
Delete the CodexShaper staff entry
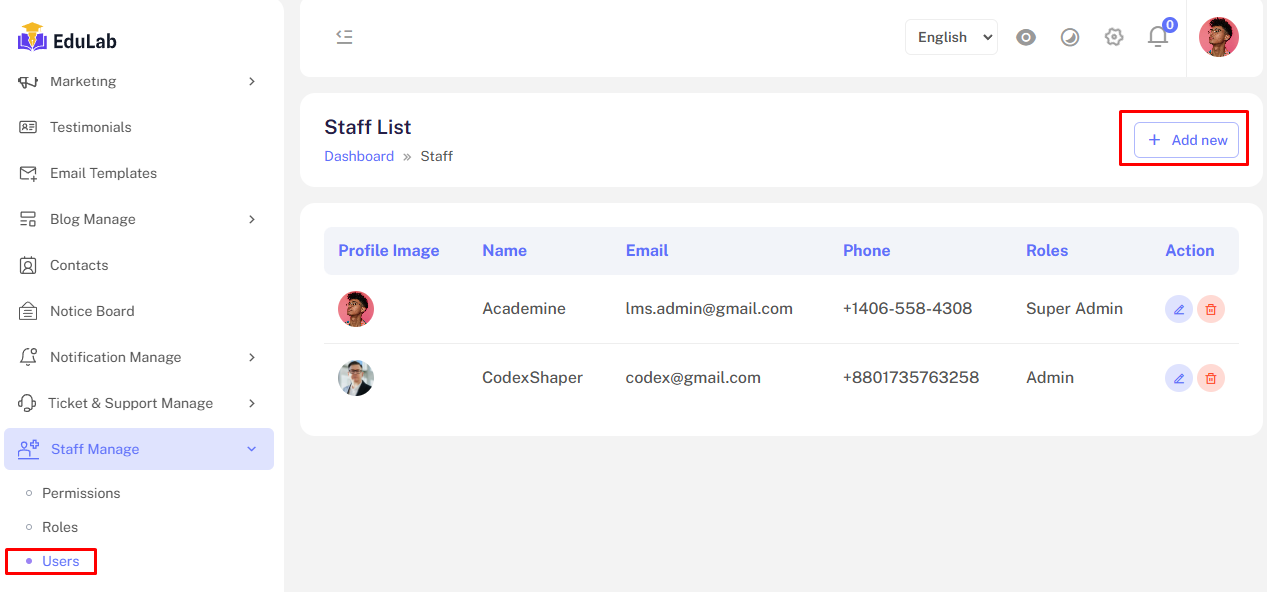coord(1211,378)
